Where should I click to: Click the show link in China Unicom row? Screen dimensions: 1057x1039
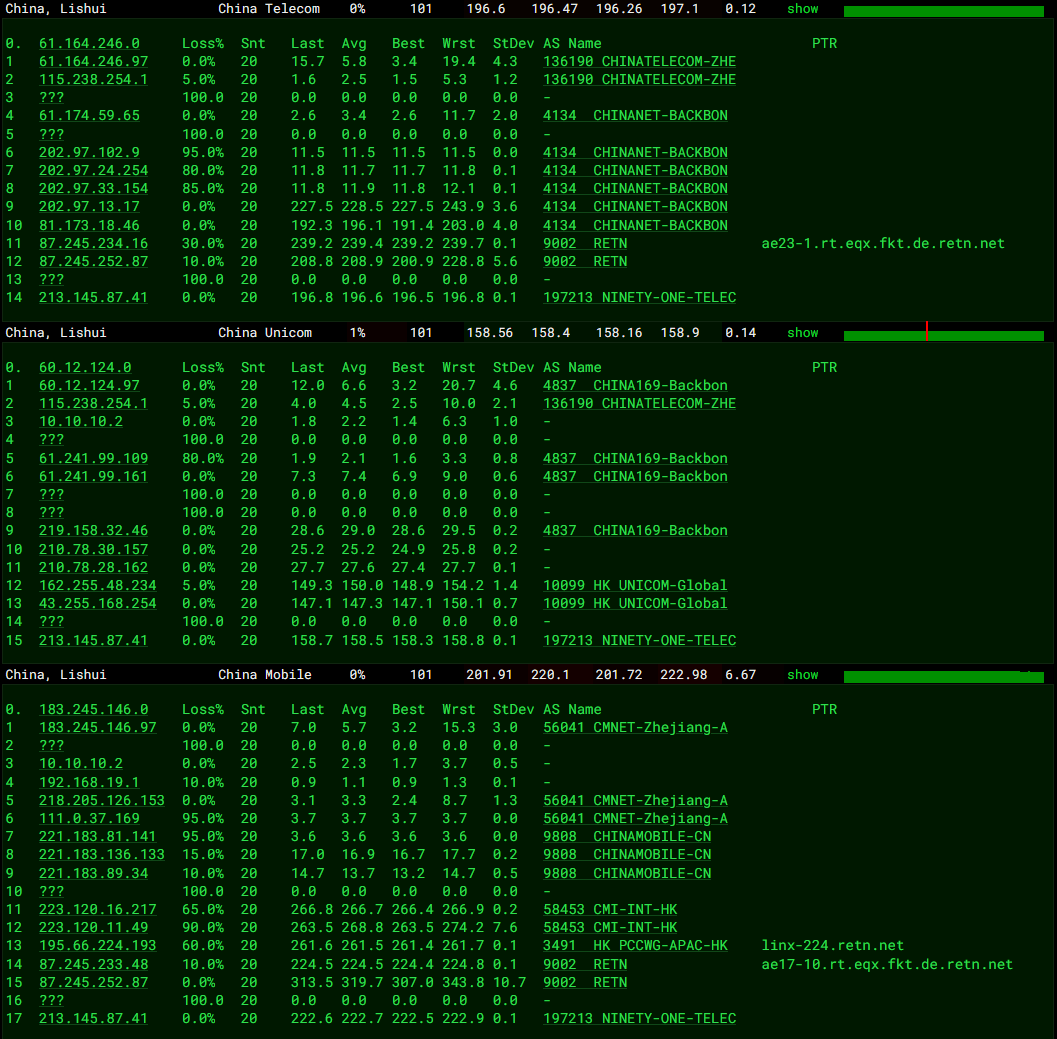pyautogui.click(x=802, y=332)
